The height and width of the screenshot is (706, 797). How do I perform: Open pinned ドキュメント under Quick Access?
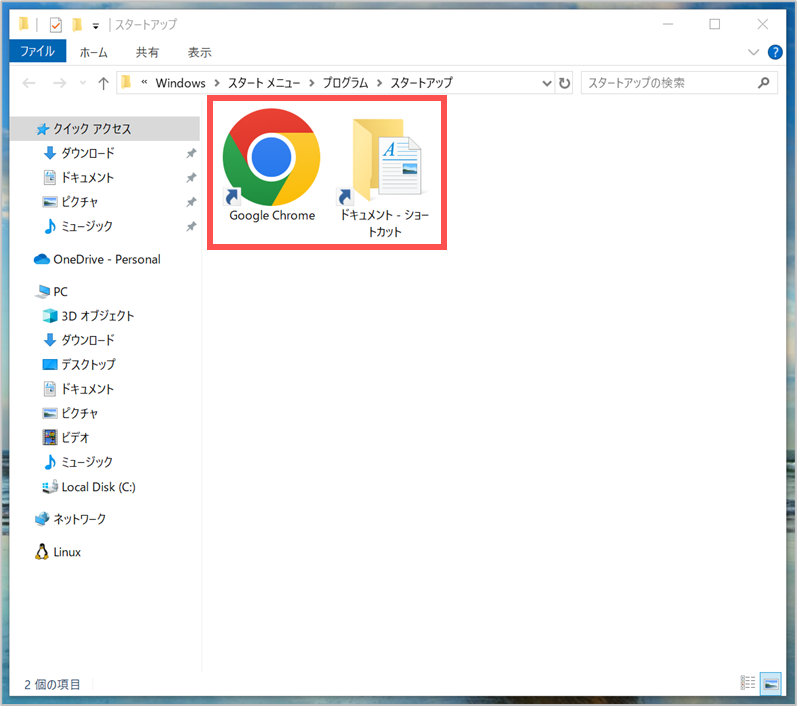coord(87,177)
